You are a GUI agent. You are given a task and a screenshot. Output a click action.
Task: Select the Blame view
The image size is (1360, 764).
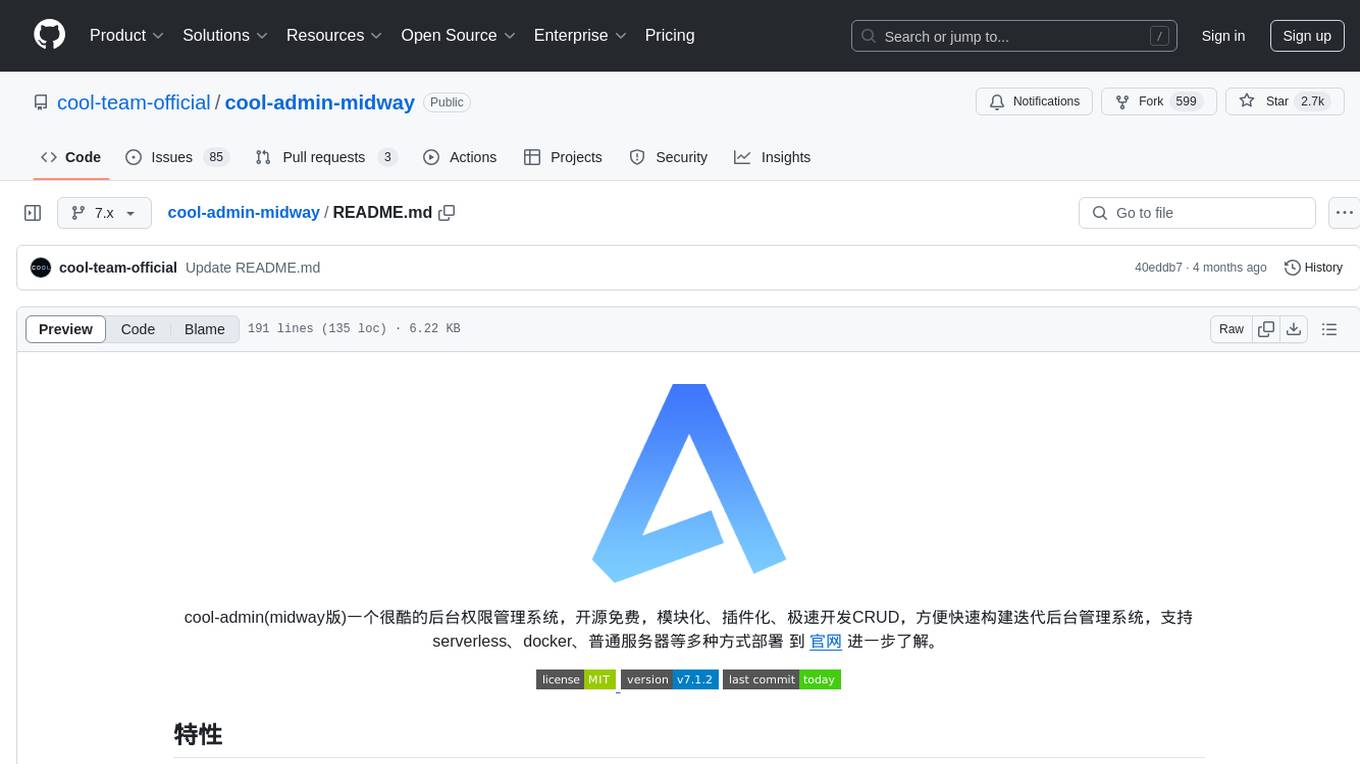pyautogui.click(x=205, y=329)
